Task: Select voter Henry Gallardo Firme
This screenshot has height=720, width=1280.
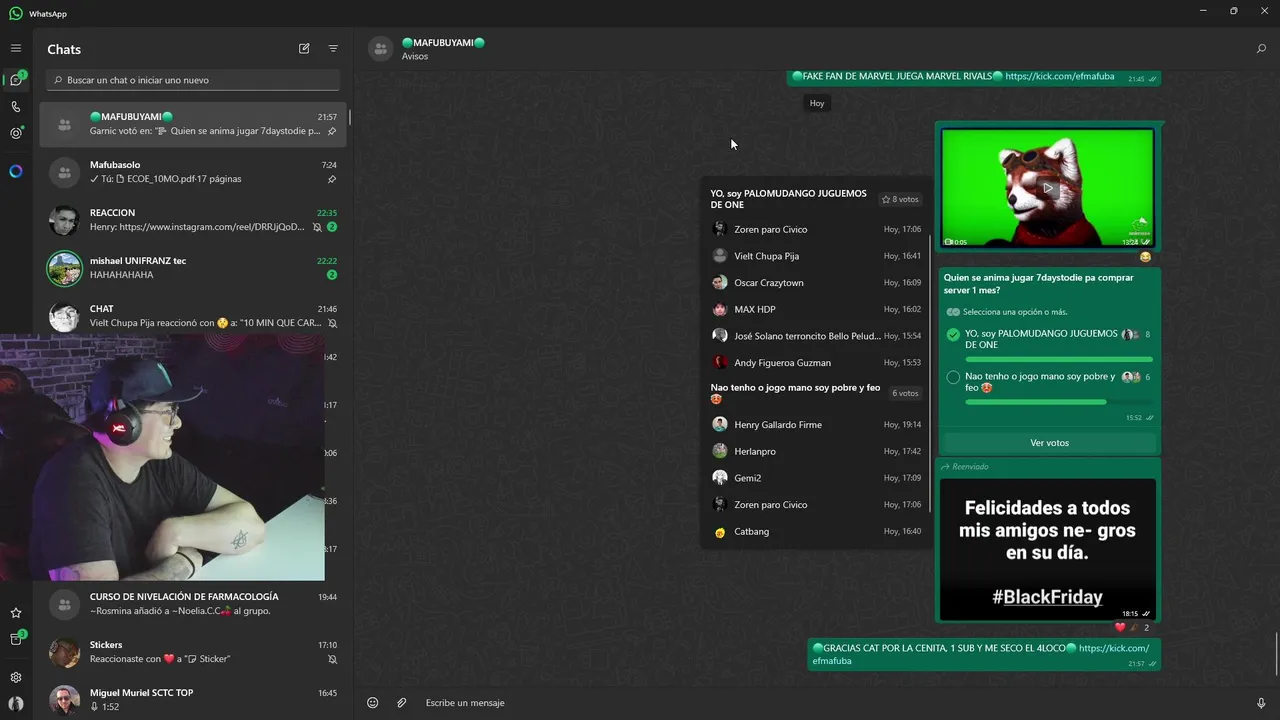Action: [x=816, y=425]
